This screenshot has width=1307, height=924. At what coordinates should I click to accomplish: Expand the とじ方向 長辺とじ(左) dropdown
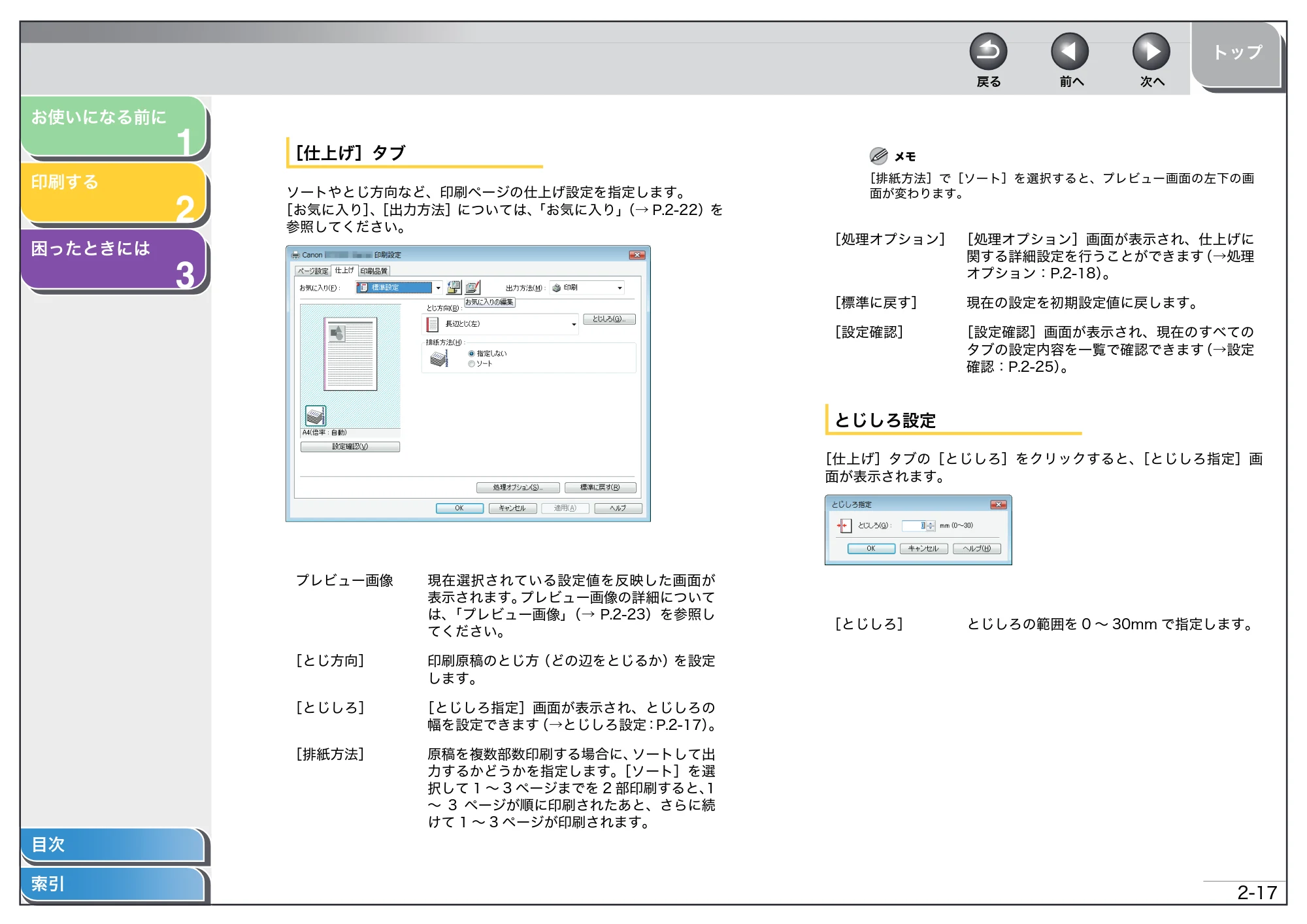pyautogui.click(x=501, y=323)
